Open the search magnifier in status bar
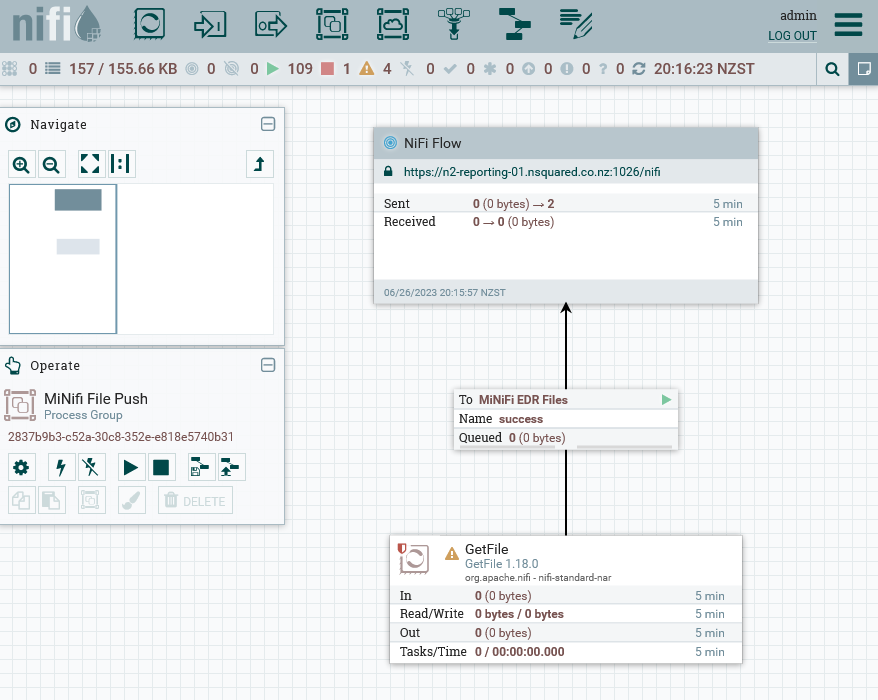The width and height of the screenshot is (878, 700). pos(831,69)
